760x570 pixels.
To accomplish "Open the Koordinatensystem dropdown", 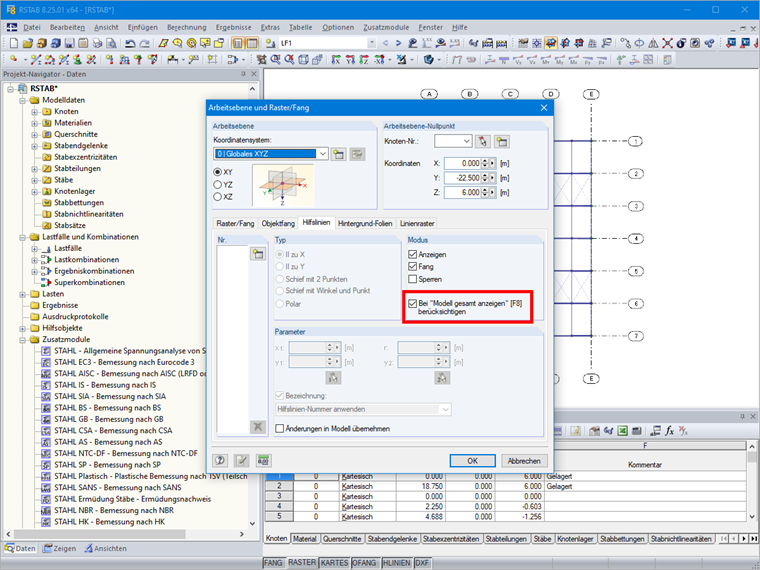I will point(323,154).
